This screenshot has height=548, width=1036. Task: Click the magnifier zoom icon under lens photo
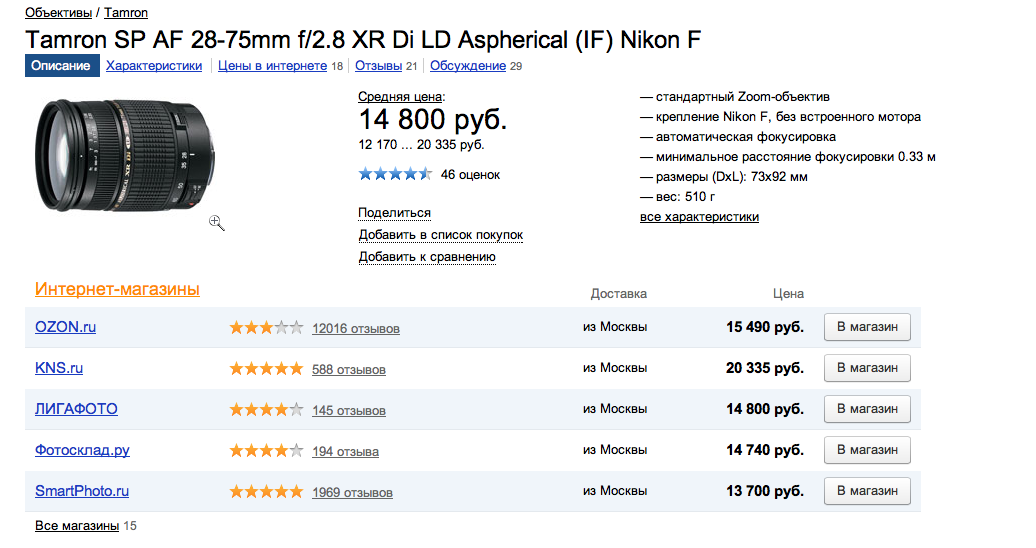[x=217, y=223]
